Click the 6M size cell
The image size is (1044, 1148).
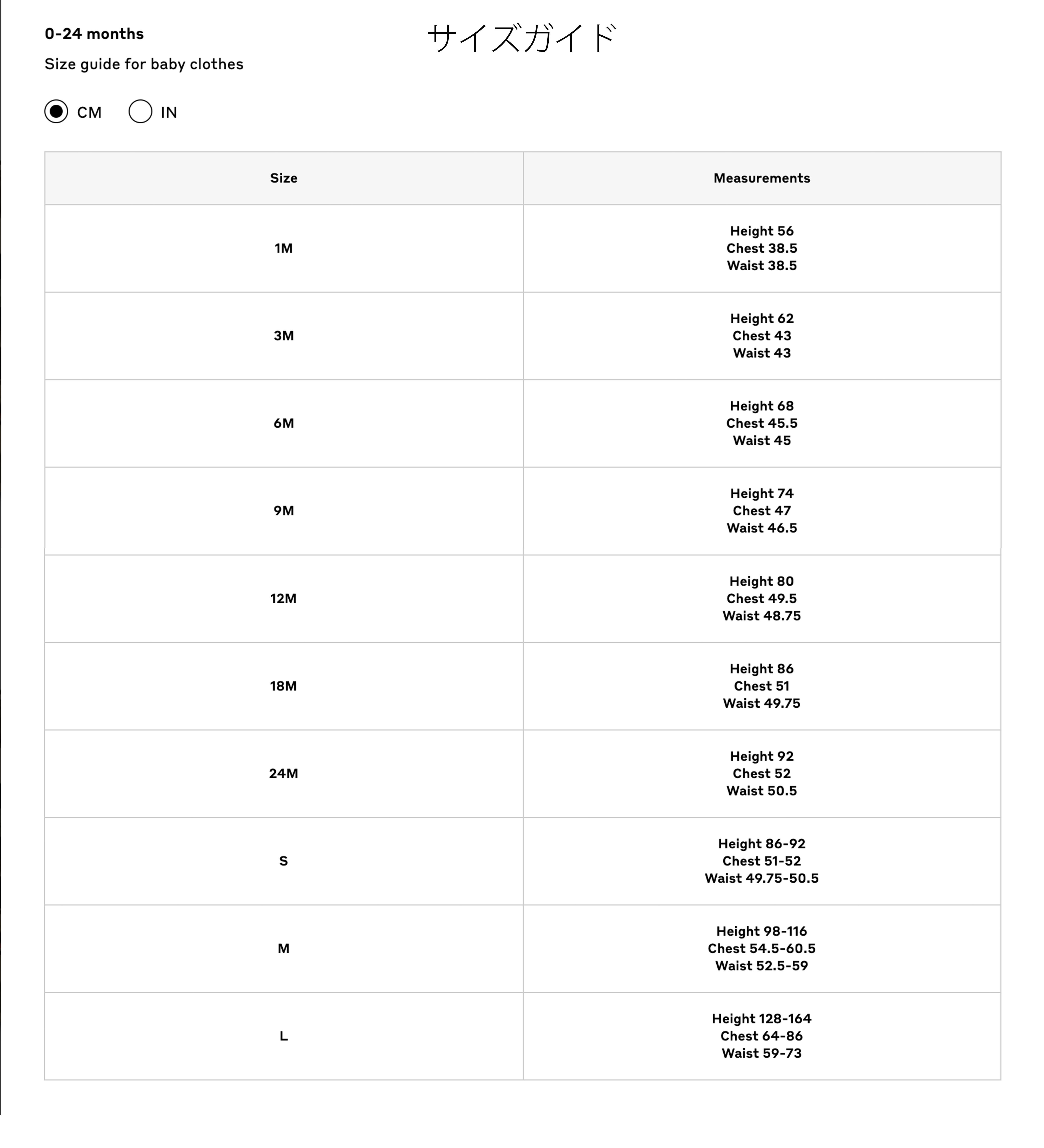pos(284,423)
